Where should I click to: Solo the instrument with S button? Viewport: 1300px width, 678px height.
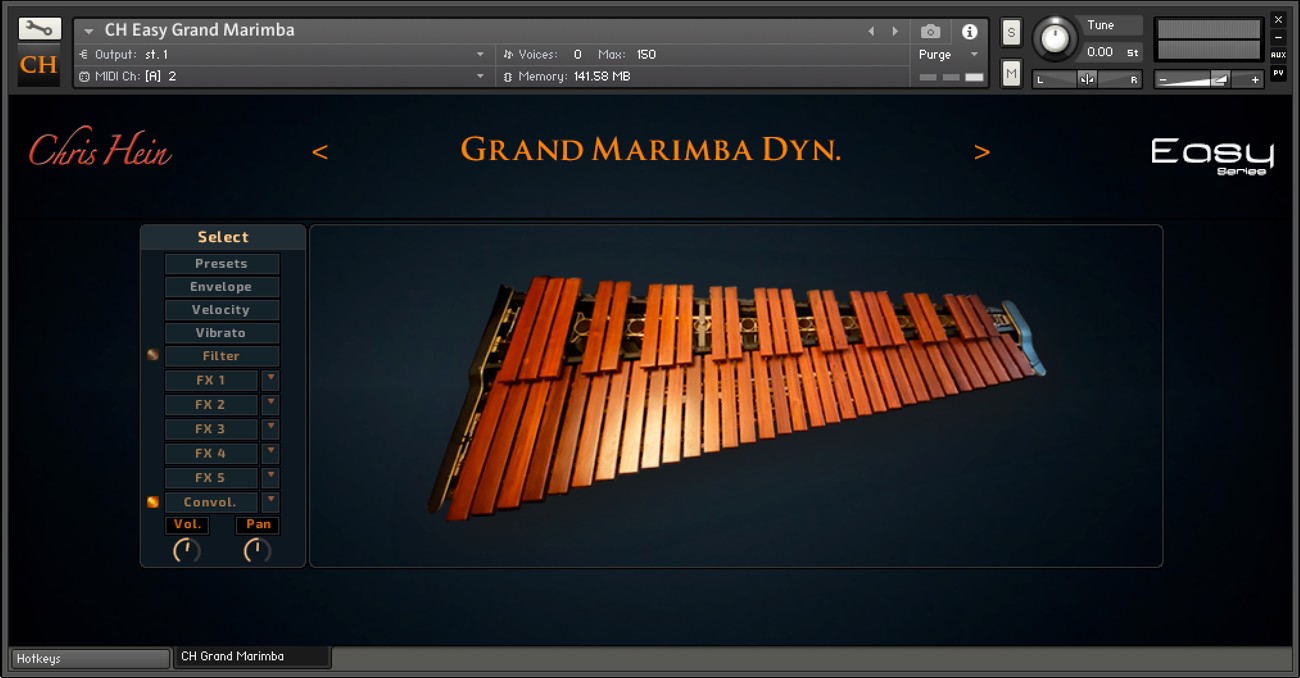coord(1011,32)
